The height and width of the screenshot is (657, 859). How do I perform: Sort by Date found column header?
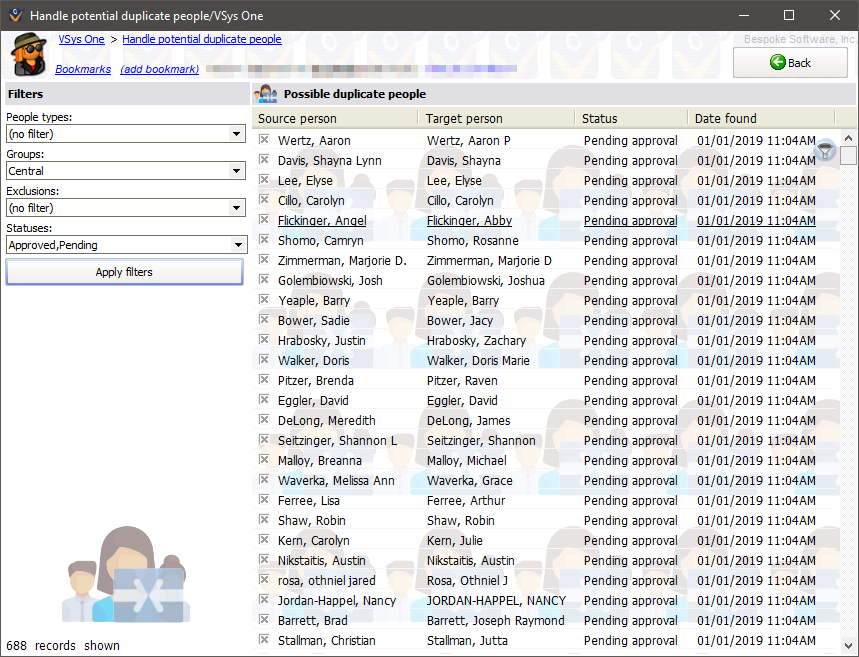pos(760,118)
